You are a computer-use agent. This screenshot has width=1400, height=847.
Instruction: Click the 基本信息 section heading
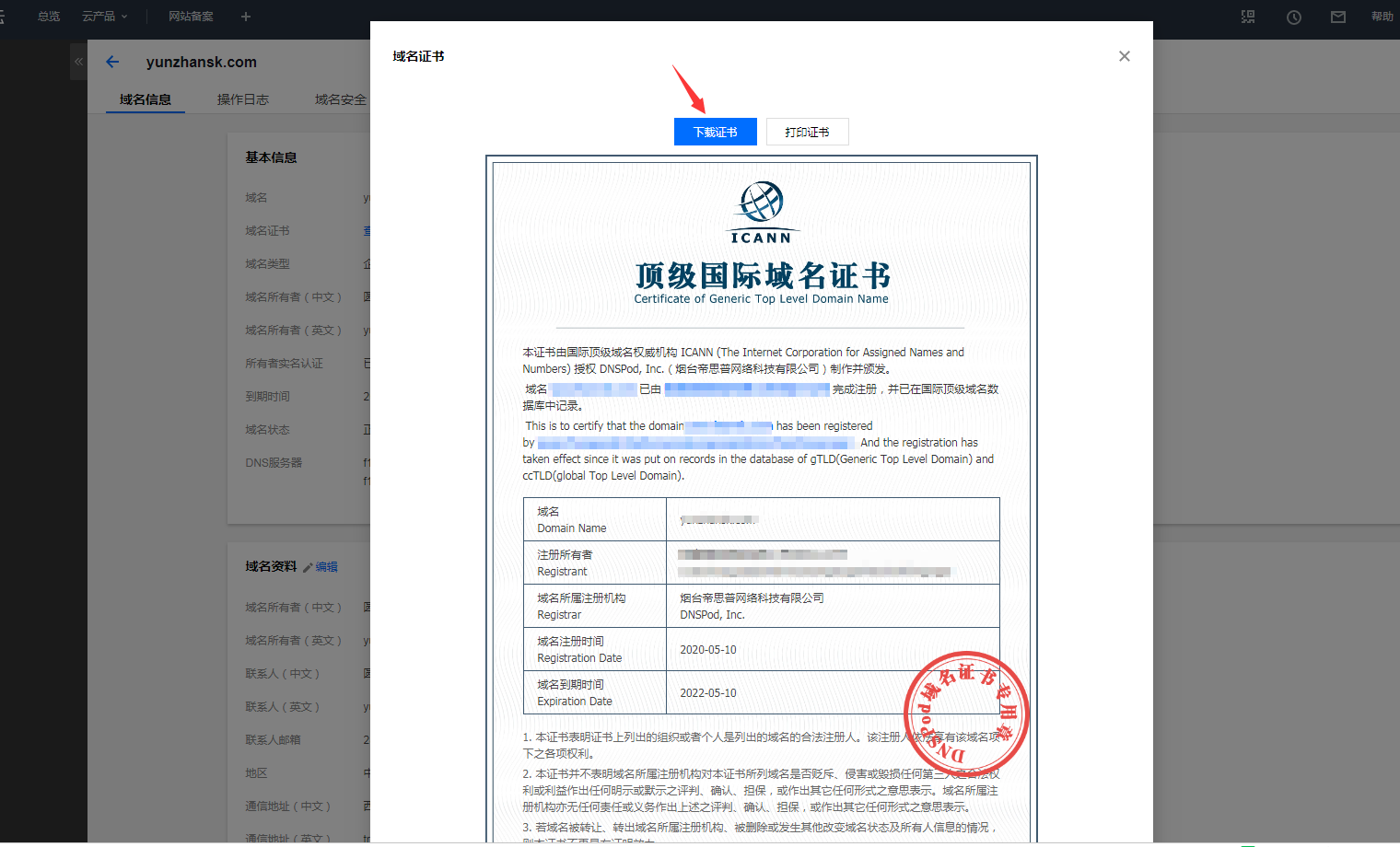coord(271,157)
